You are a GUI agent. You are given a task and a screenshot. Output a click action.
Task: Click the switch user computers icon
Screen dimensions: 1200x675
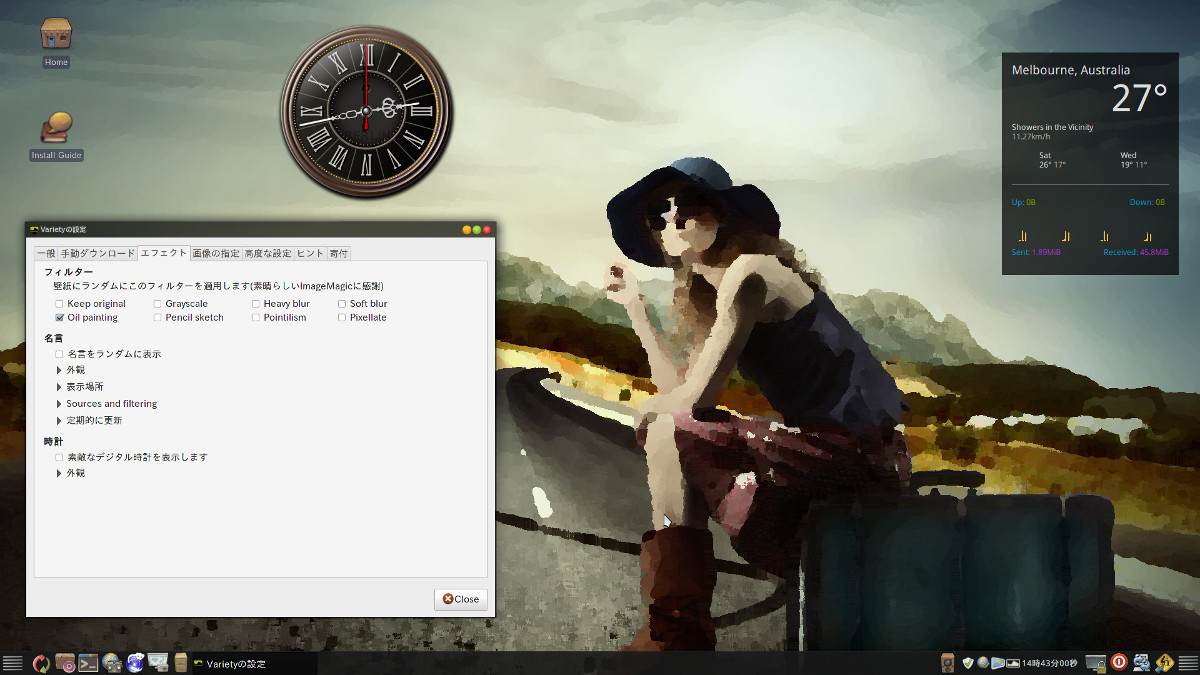(1142, 662)
